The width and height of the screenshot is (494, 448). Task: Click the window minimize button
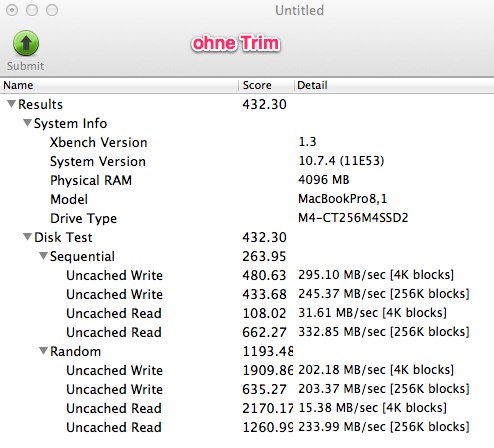click(x=32, y=10)
